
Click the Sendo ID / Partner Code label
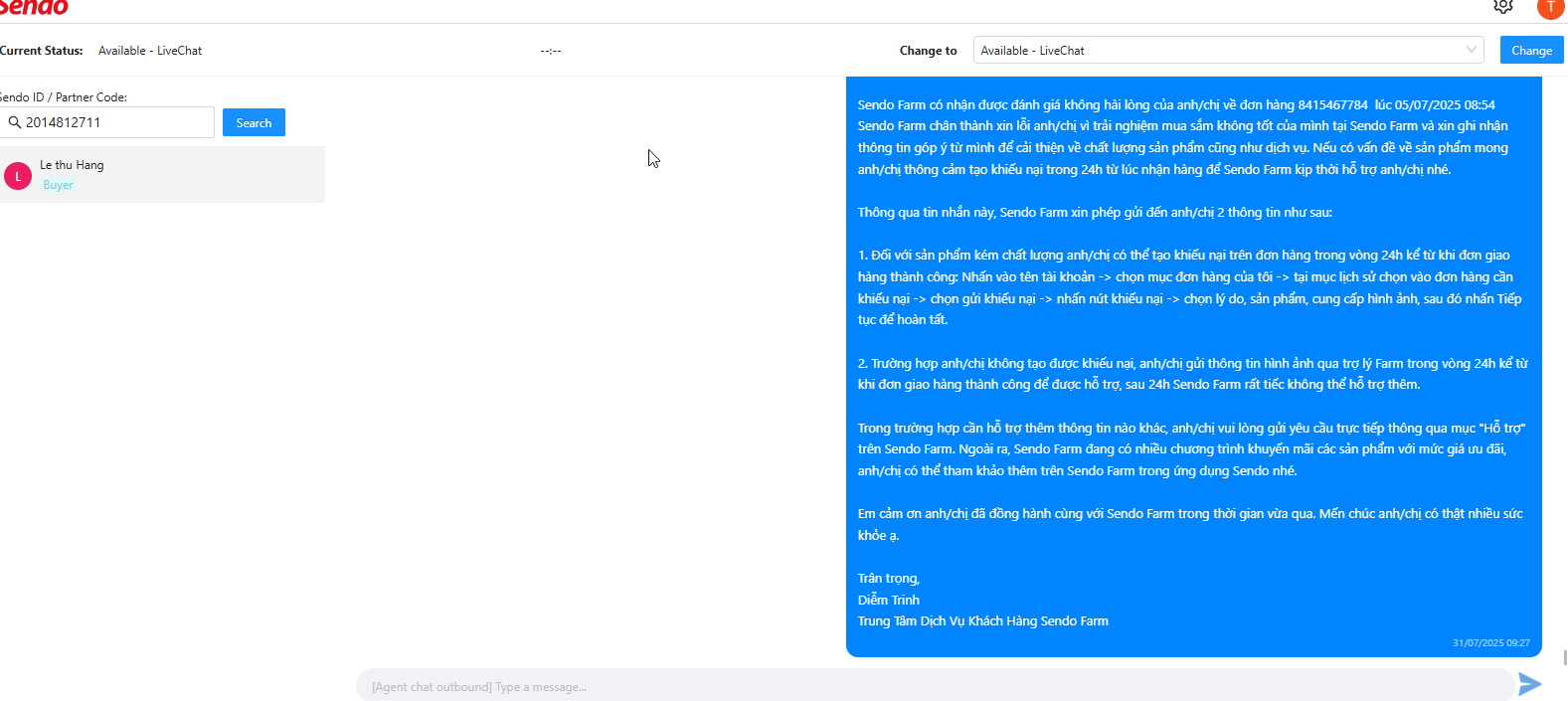point(64,97)
